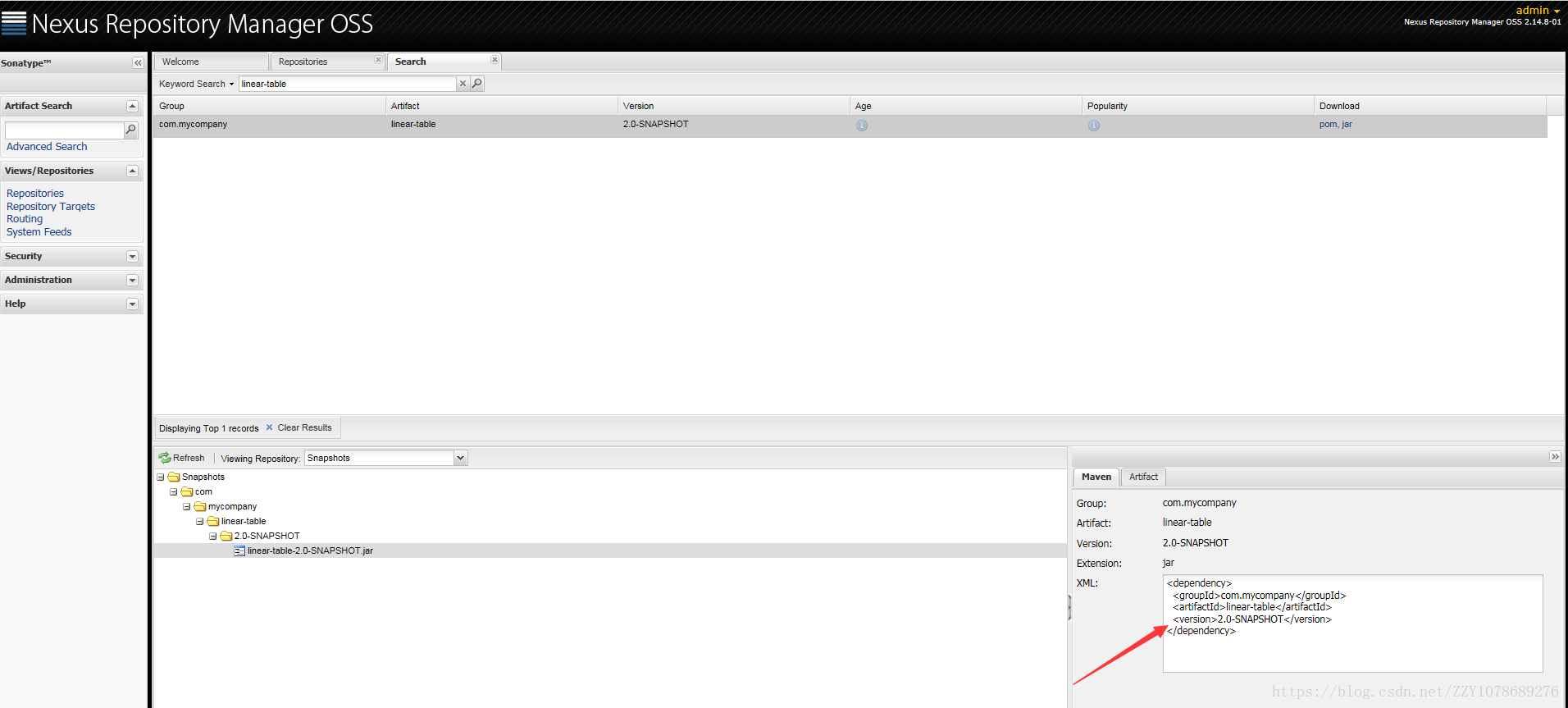
Task: Switch to the Welcome tab
Action: point(212,62)
